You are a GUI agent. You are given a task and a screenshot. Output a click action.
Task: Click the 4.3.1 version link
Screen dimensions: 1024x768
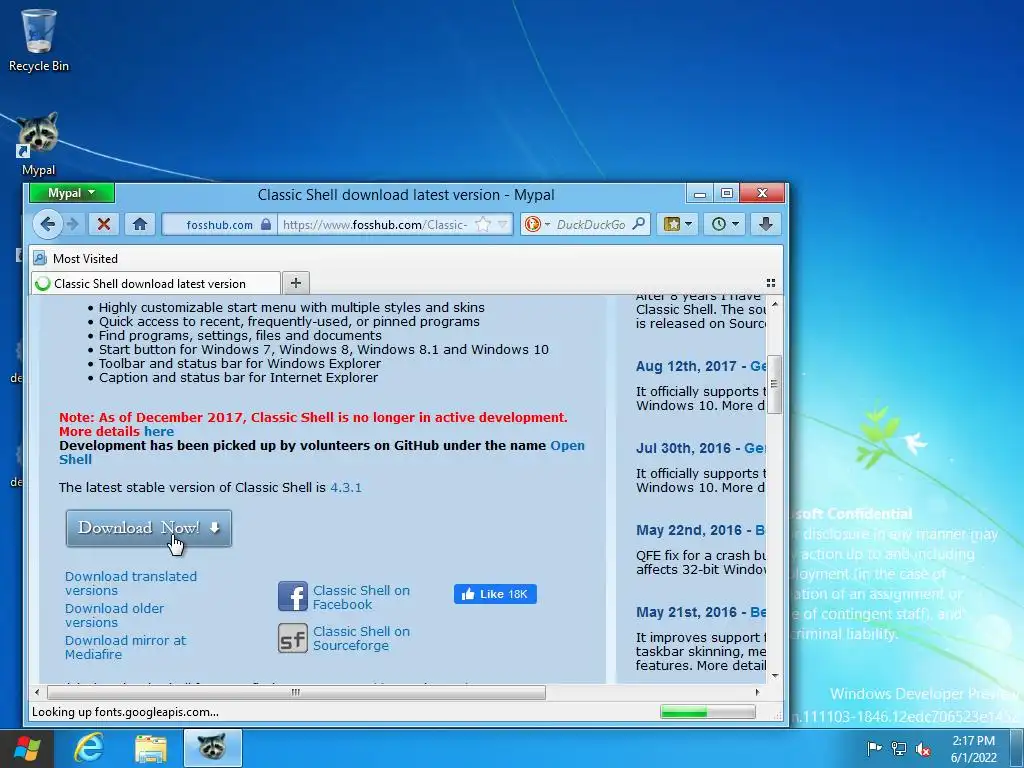(x=345, y=487)
